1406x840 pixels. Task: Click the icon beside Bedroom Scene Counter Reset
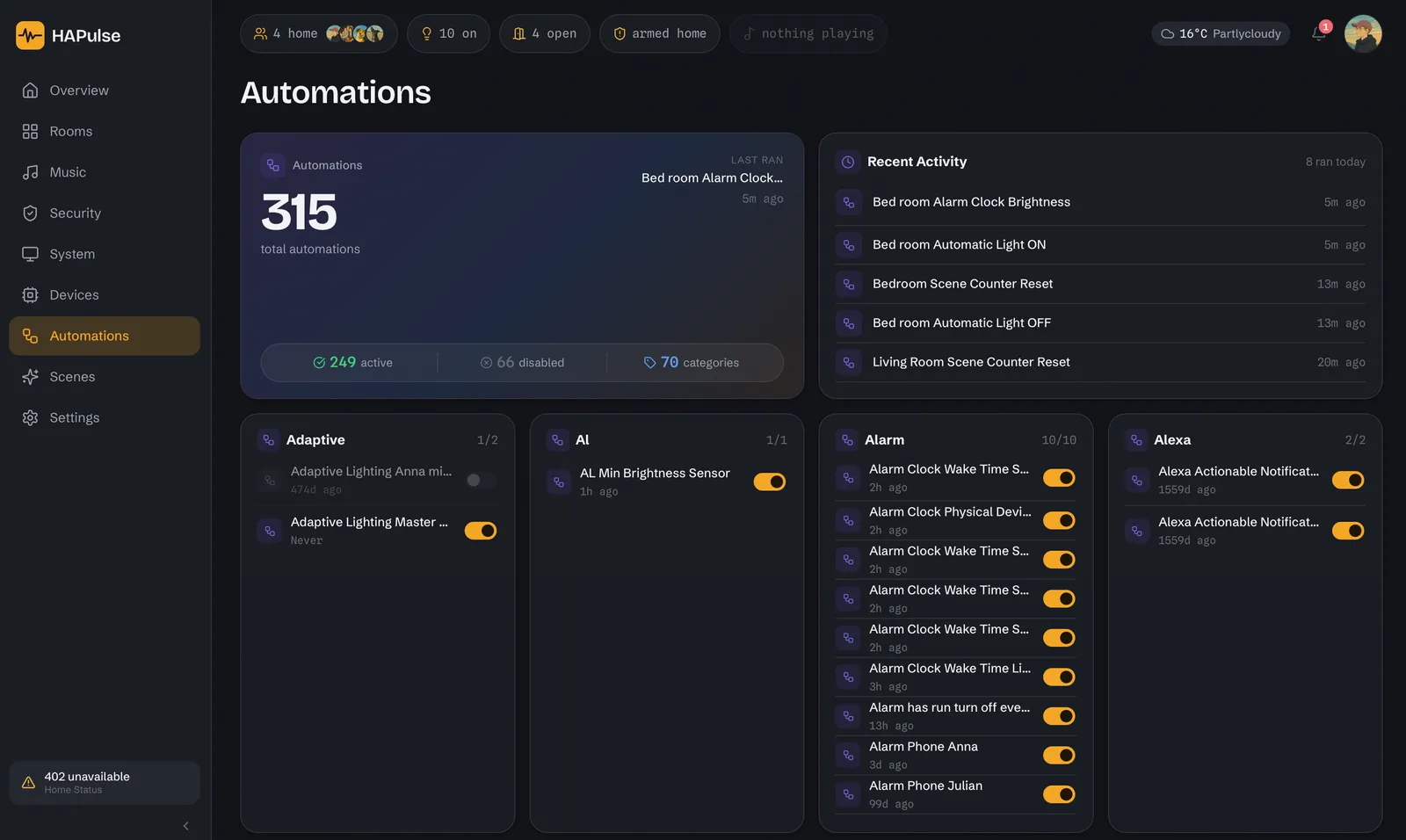(848, 284)
